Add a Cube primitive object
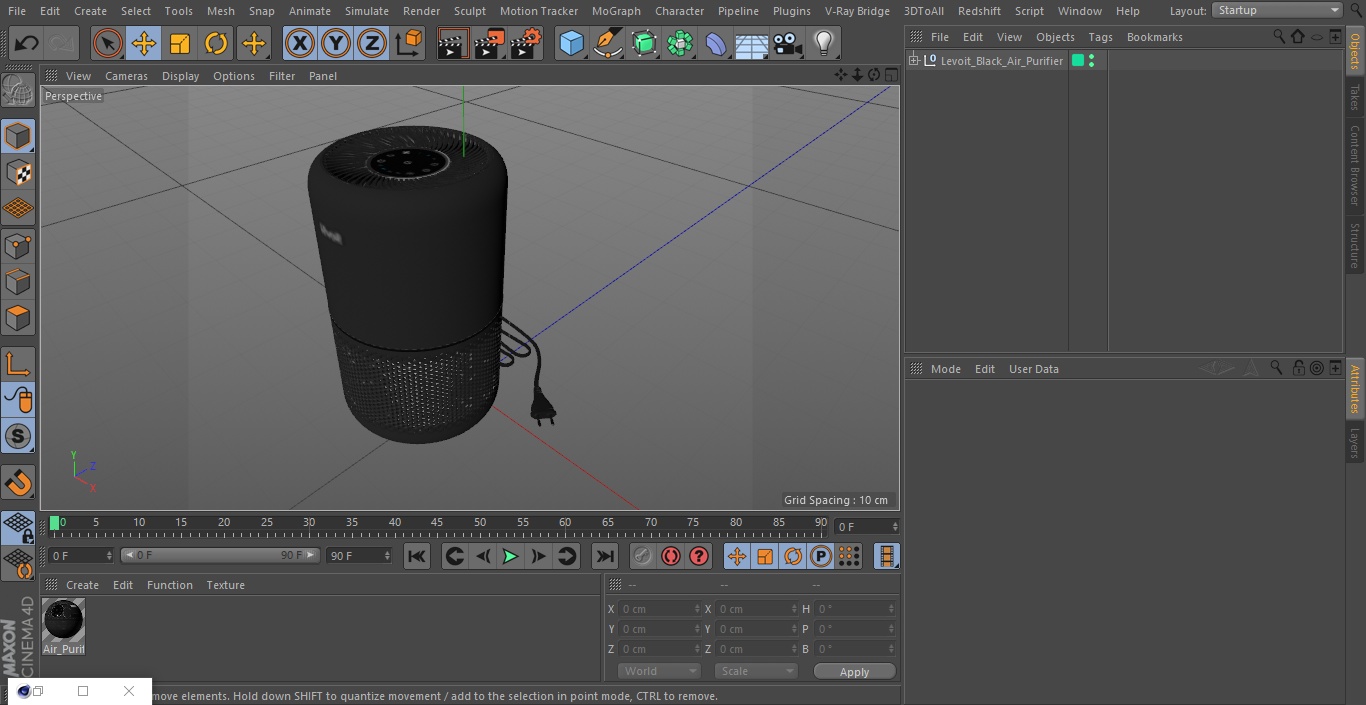The image size is (1366, 705). (571, 43)
